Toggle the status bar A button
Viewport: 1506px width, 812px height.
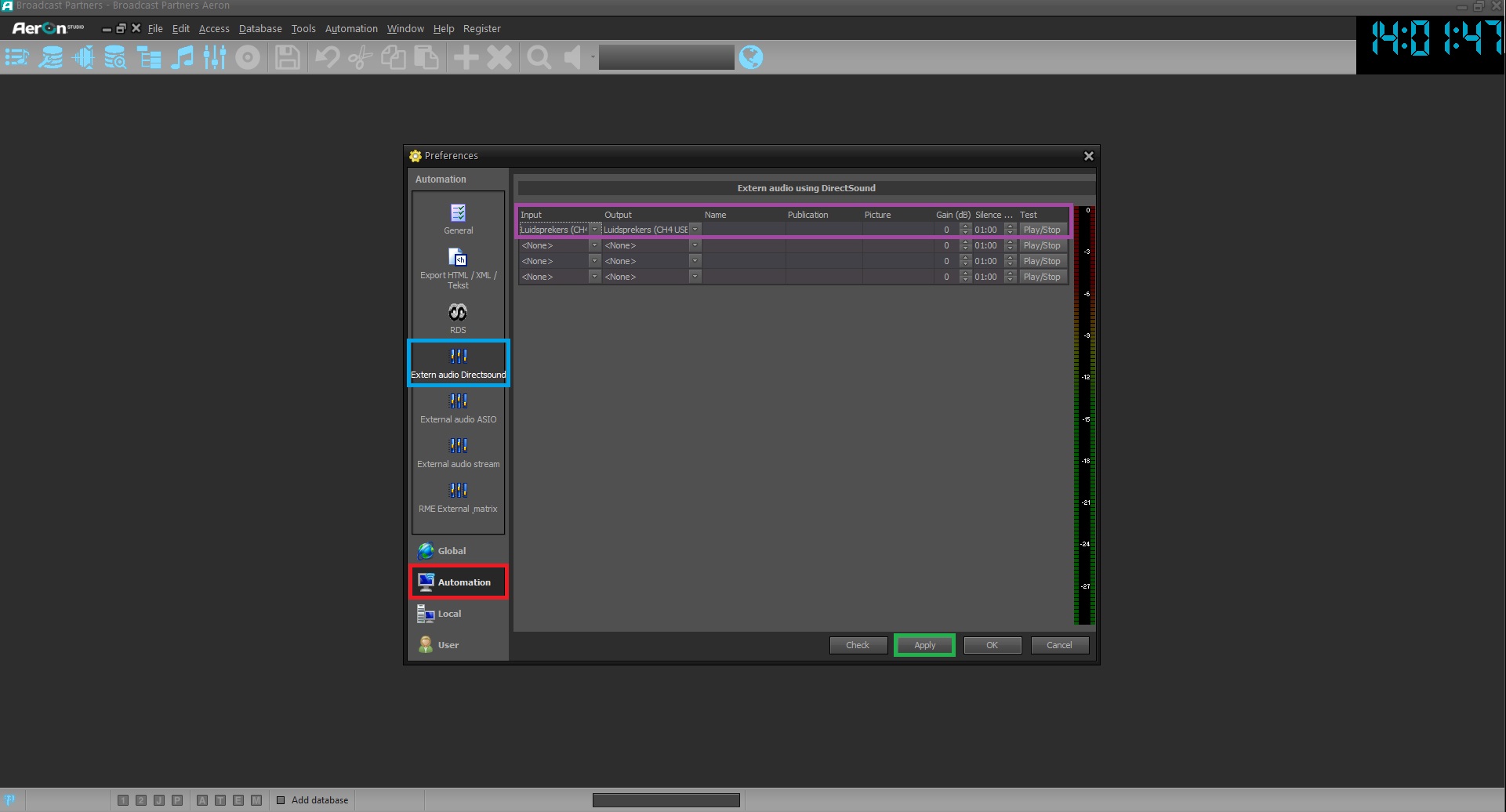click(x=202, y=800)
